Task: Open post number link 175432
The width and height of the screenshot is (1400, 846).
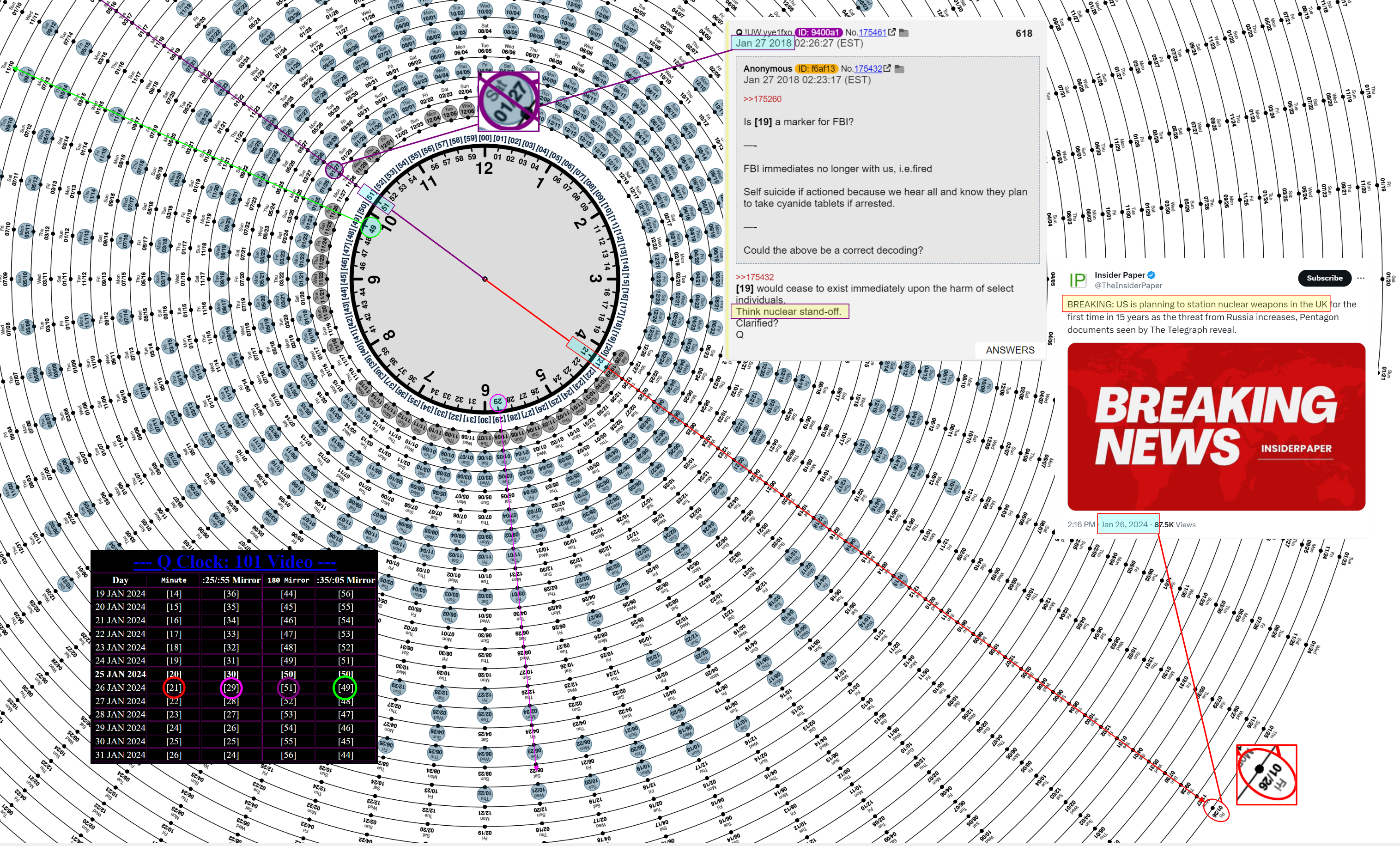Action: click(868, 68)
